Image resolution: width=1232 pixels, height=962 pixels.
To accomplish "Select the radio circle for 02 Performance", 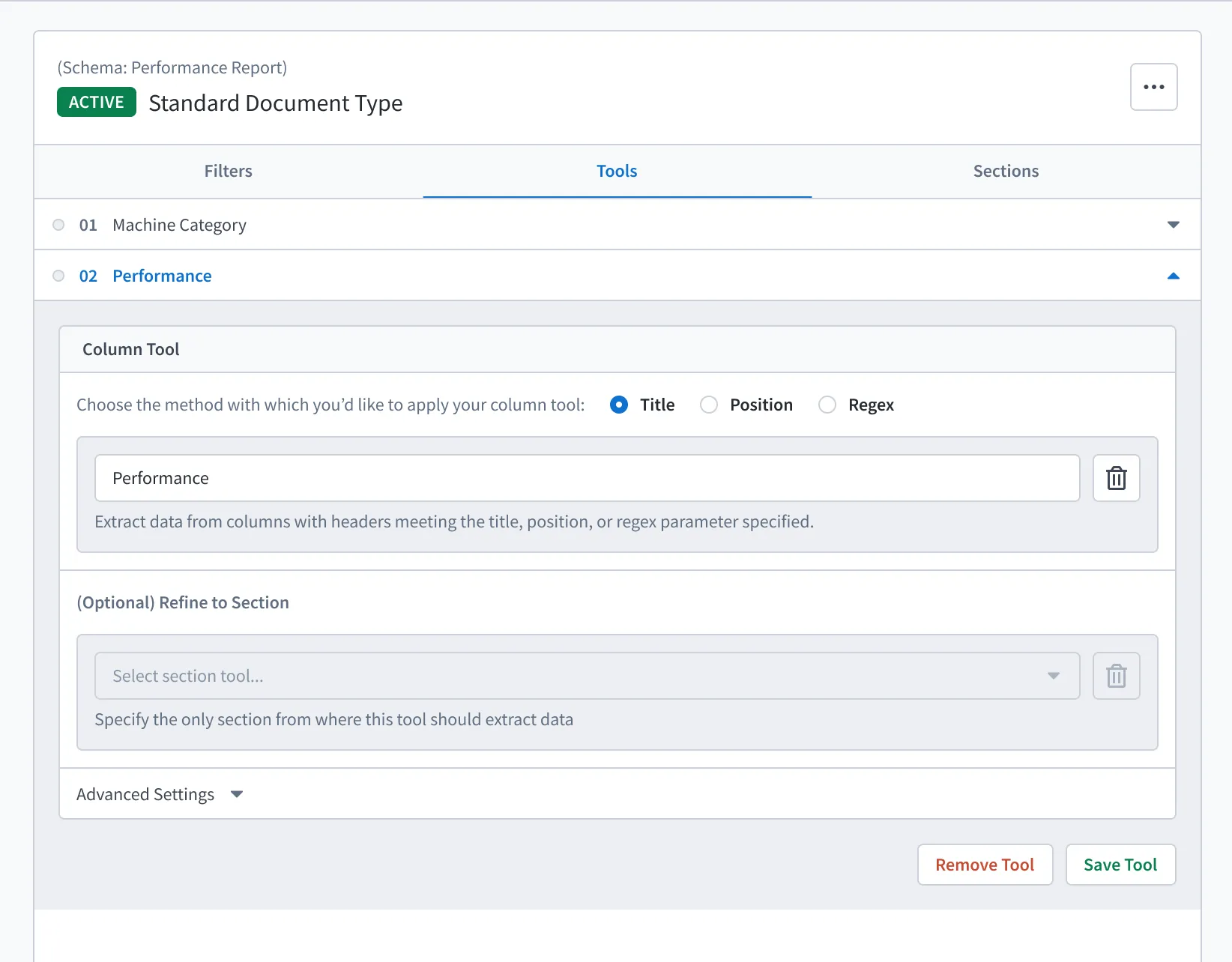I will (x=58, y=276).
